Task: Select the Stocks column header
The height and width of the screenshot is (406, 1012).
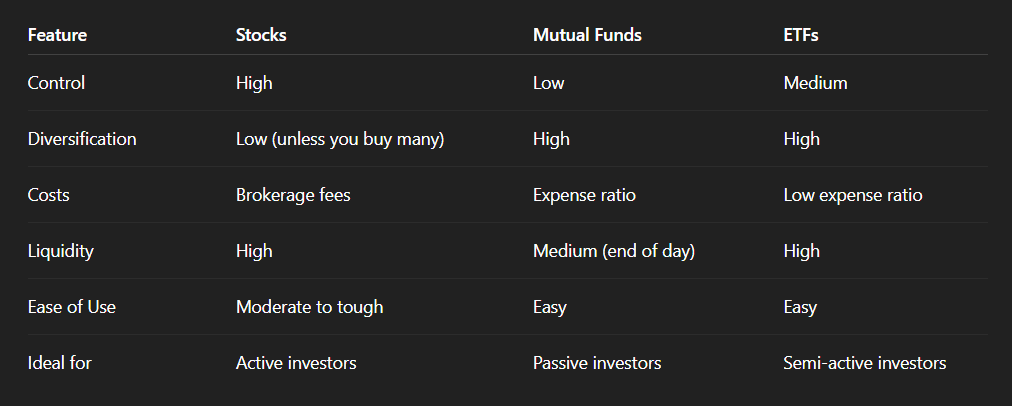Action: pos(261,35)
